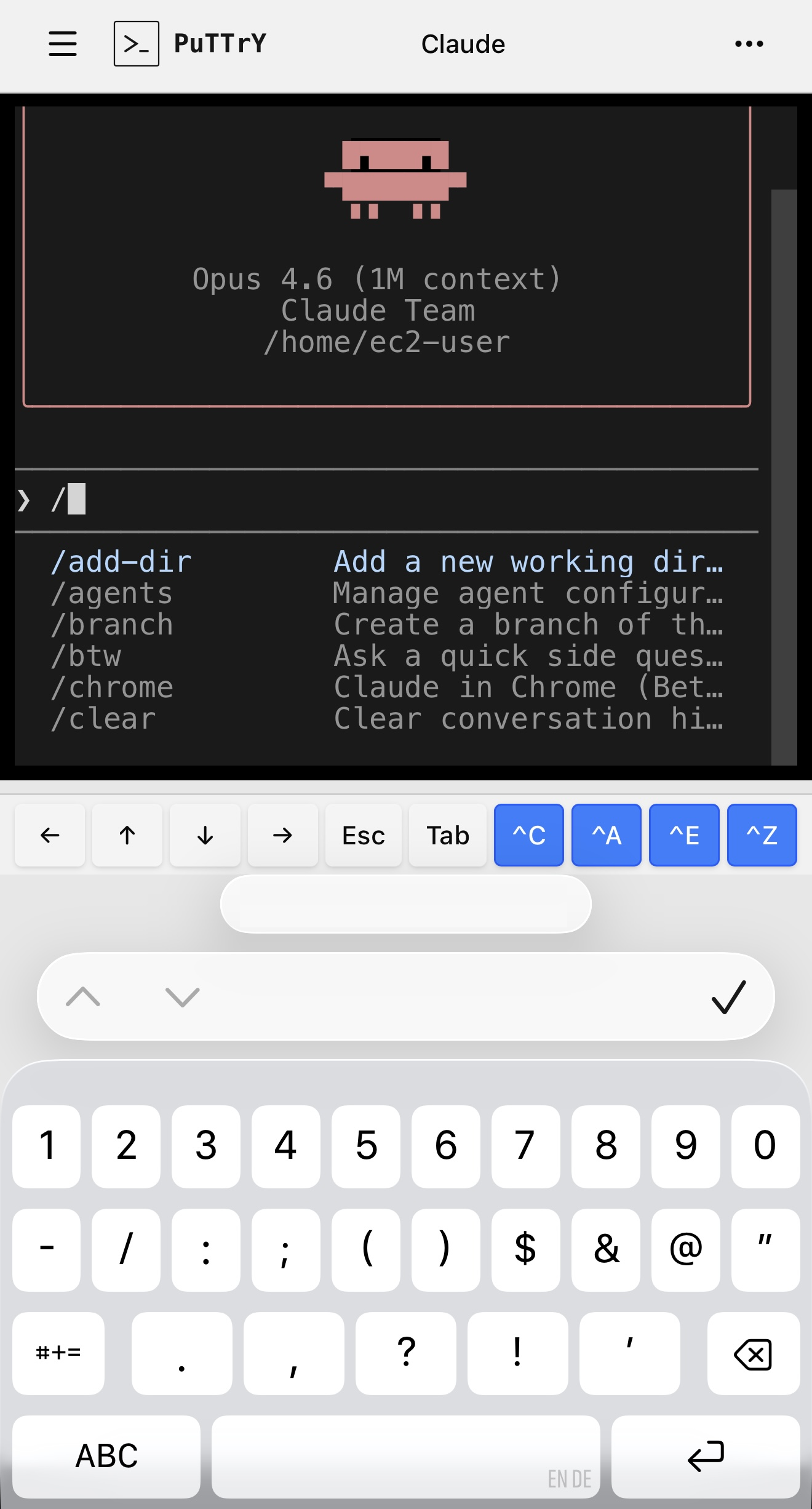Tap the return key on keyboard
812x1509 pixels.
tap(706, 1457)
